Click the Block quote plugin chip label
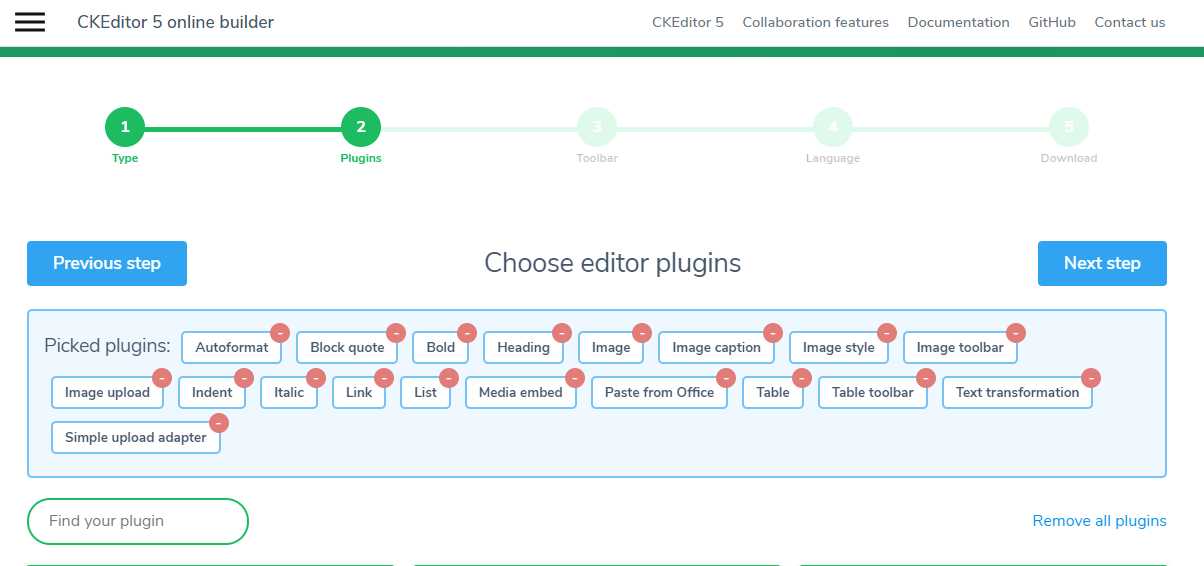This screenshot has width=1204, height=566. point(347,347)
